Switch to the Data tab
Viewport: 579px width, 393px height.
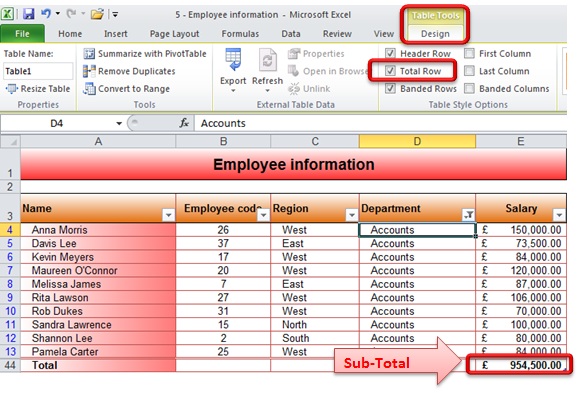(x=291, y=34)
